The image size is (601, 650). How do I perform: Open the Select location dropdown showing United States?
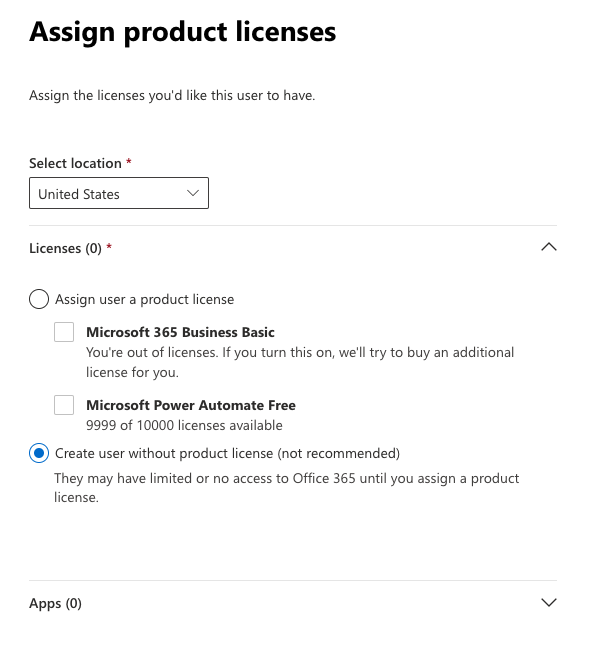click(110, 194)
